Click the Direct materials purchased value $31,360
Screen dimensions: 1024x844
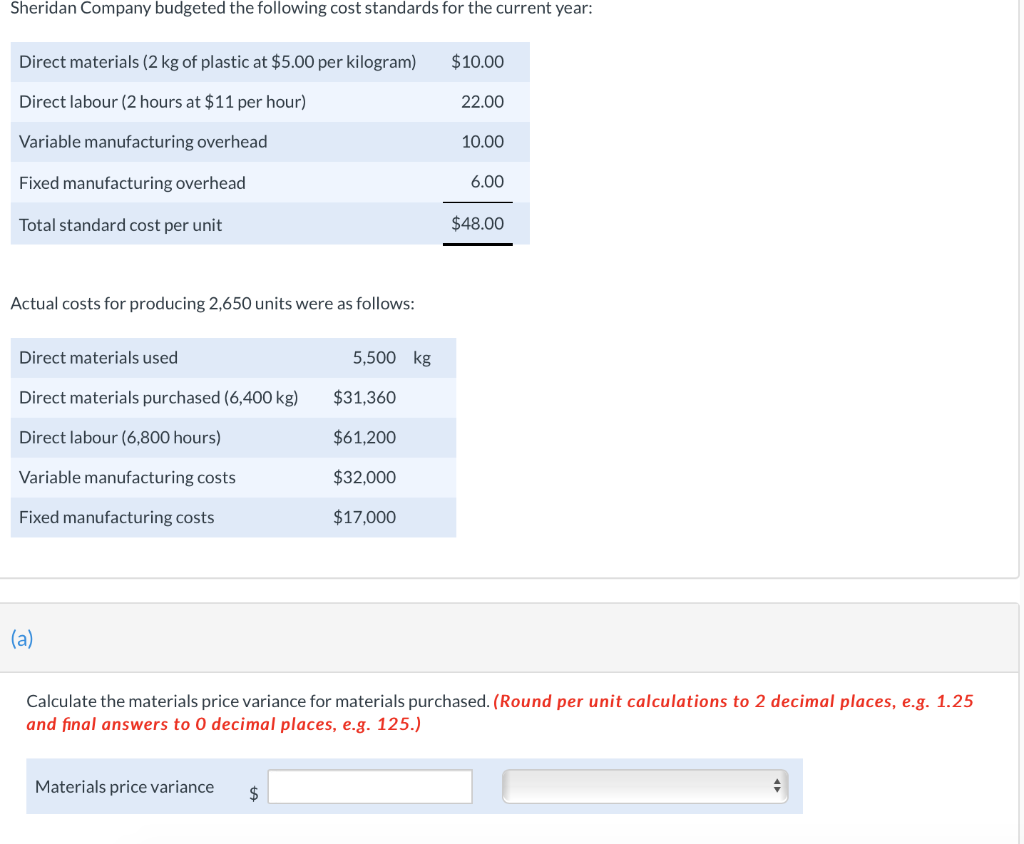tap(365, 397)
